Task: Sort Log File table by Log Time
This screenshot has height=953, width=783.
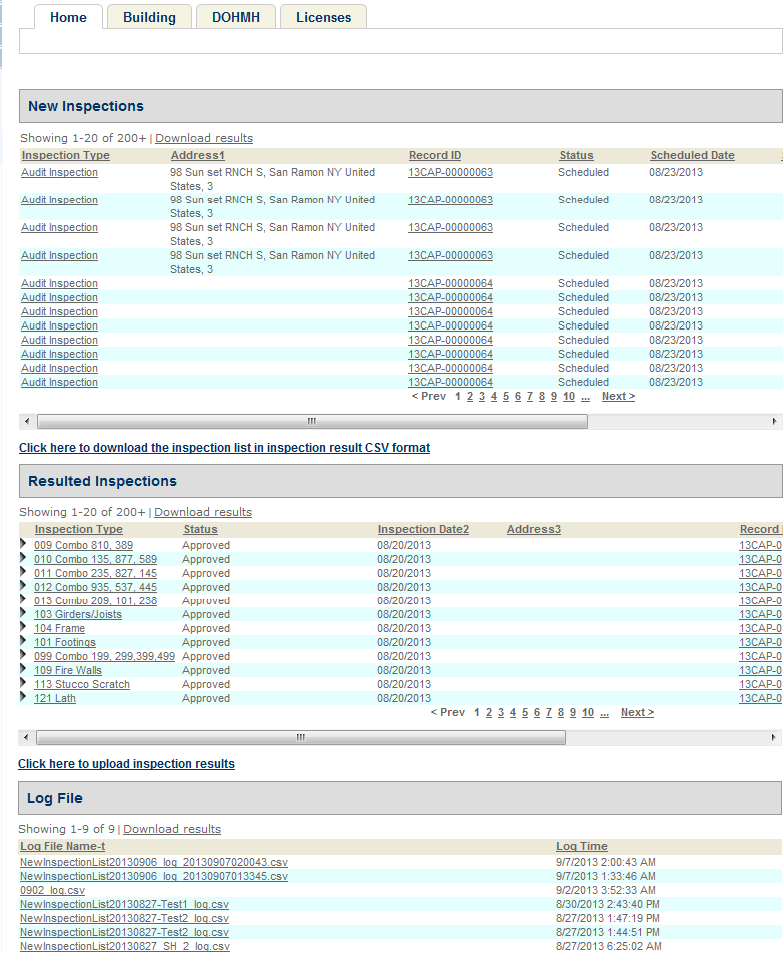Action: pyautogui.click(x=581, y=846)
